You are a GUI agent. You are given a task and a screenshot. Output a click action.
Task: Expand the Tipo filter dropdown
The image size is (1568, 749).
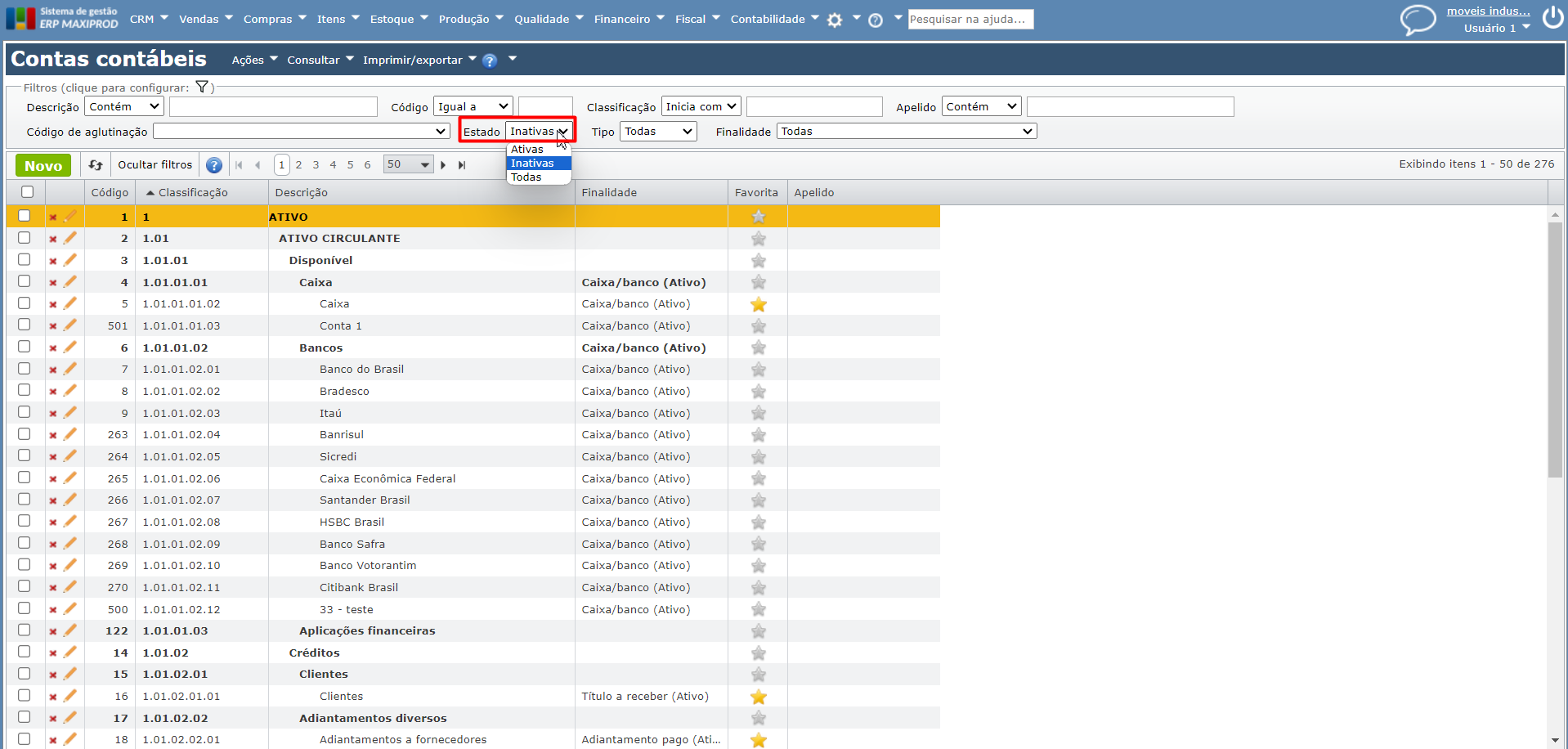(x=658, y=132)
